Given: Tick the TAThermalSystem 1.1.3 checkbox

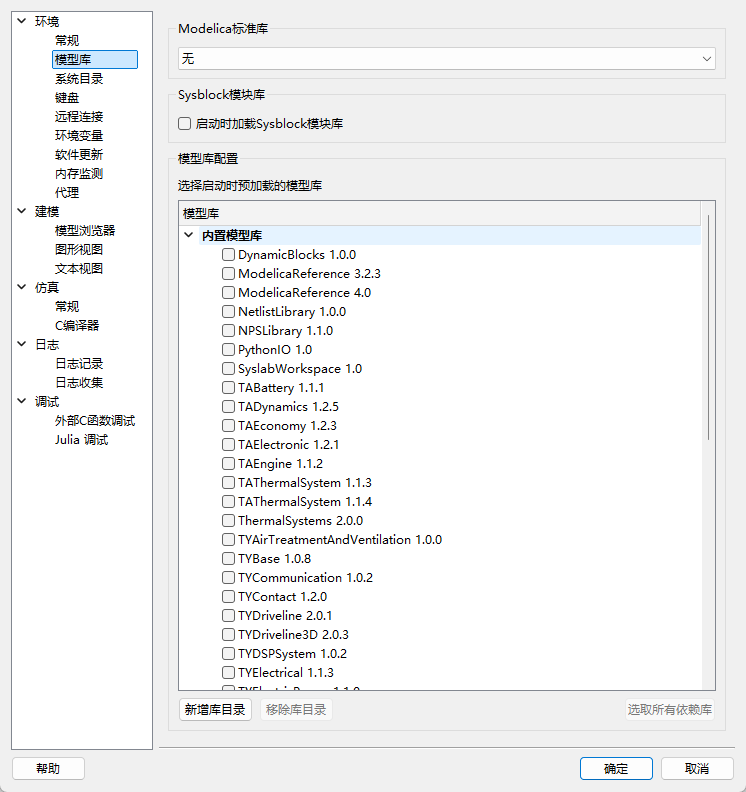Looking at the screenshot, I should click(x=228, y=483).
